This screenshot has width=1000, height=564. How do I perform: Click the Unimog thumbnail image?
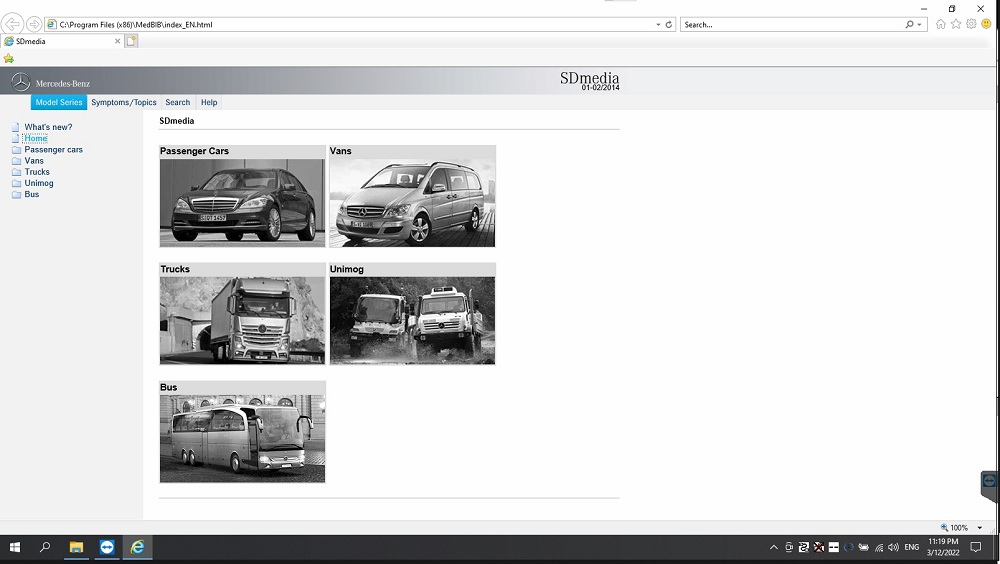pos(412,320)
